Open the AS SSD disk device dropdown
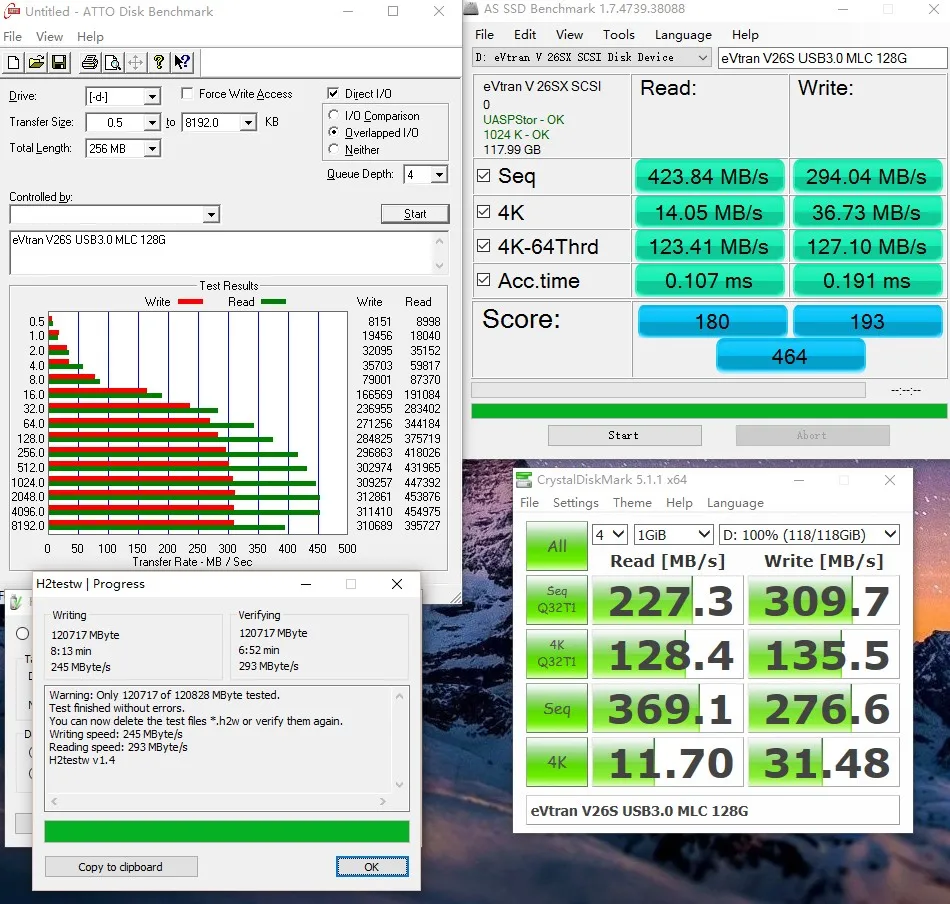 point(591,58)
